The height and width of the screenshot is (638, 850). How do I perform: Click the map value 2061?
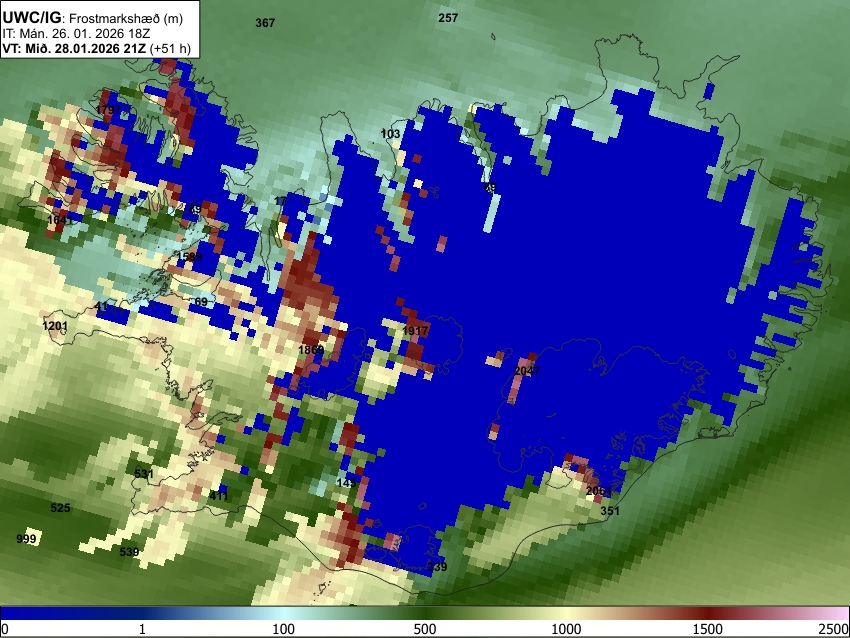coord(599,491)
